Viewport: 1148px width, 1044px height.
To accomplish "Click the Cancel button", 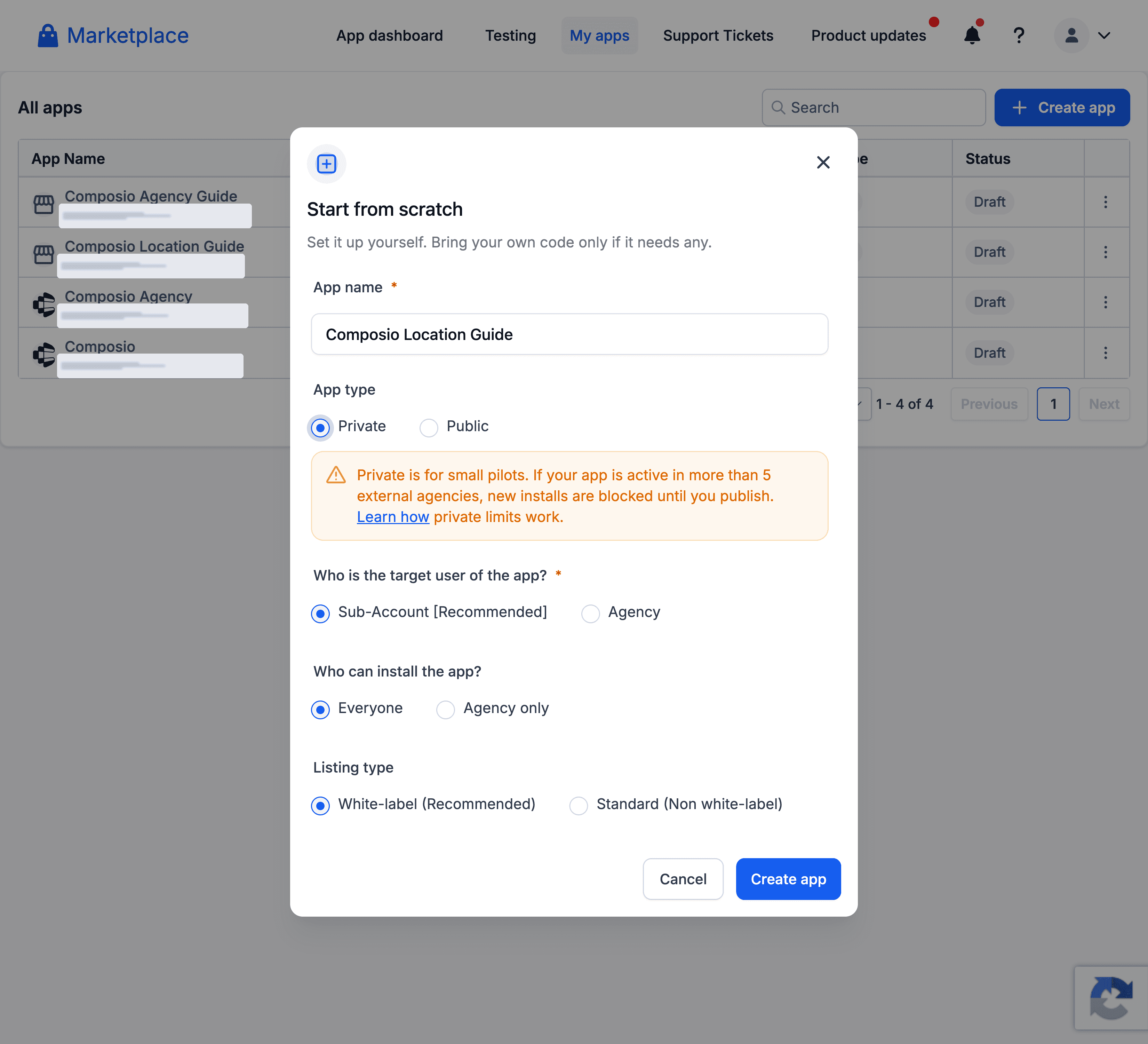I will coord(683,879).
